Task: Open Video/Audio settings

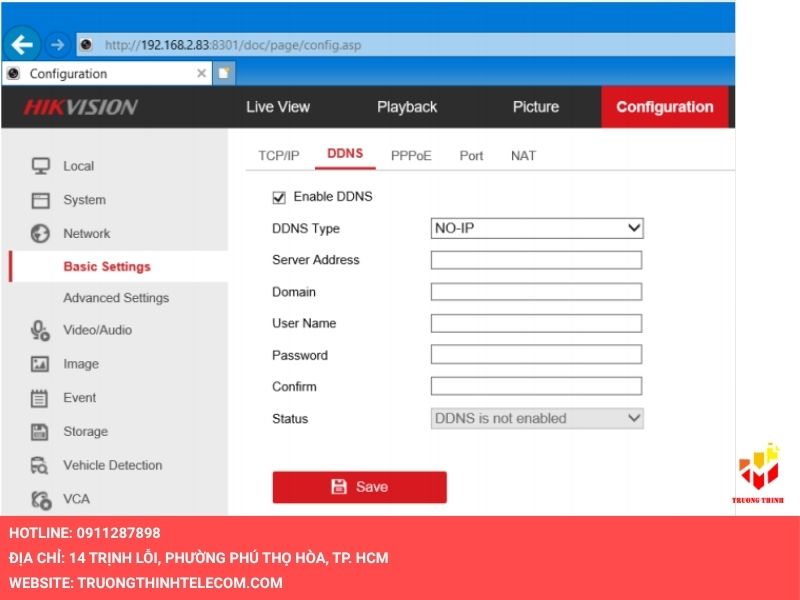Action: (x=97, y=330)
